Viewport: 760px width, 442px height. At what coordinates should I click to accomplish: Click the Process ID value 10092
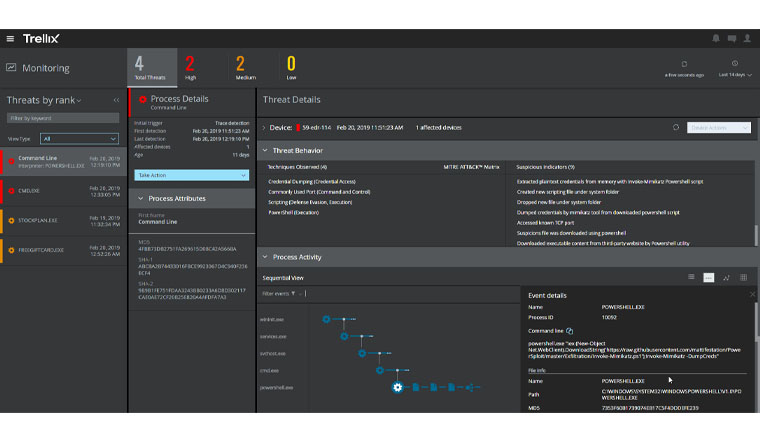coord(609,317)
